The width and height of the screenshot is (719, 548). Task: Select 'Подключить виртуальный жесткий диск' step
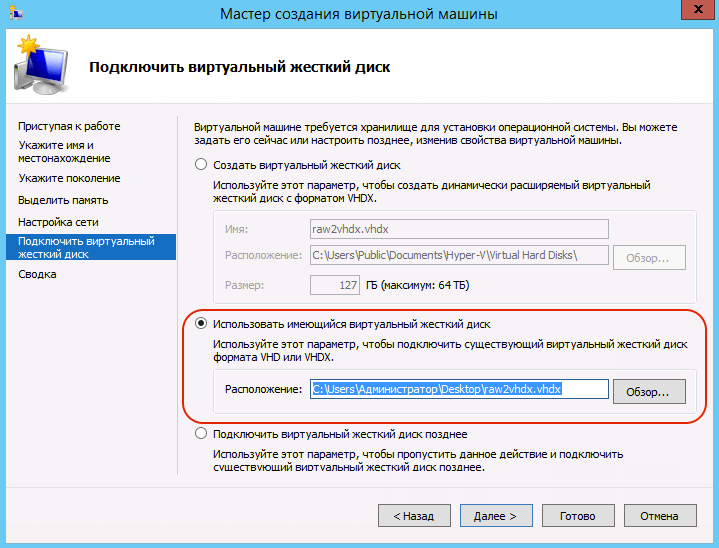pyautogui.click(x=86, y=248)
